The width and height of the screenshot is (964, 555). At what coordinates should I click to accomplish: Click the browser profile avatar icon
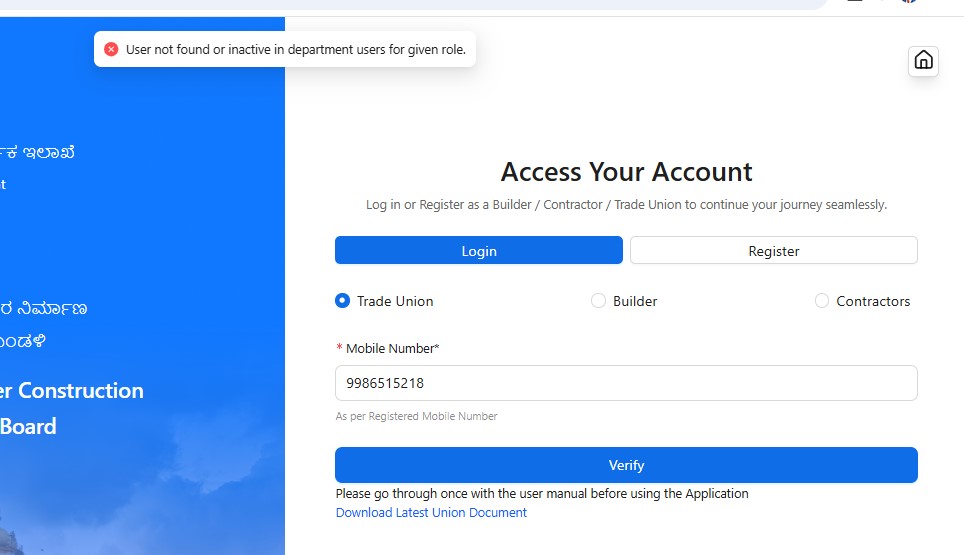coord(909,1)
